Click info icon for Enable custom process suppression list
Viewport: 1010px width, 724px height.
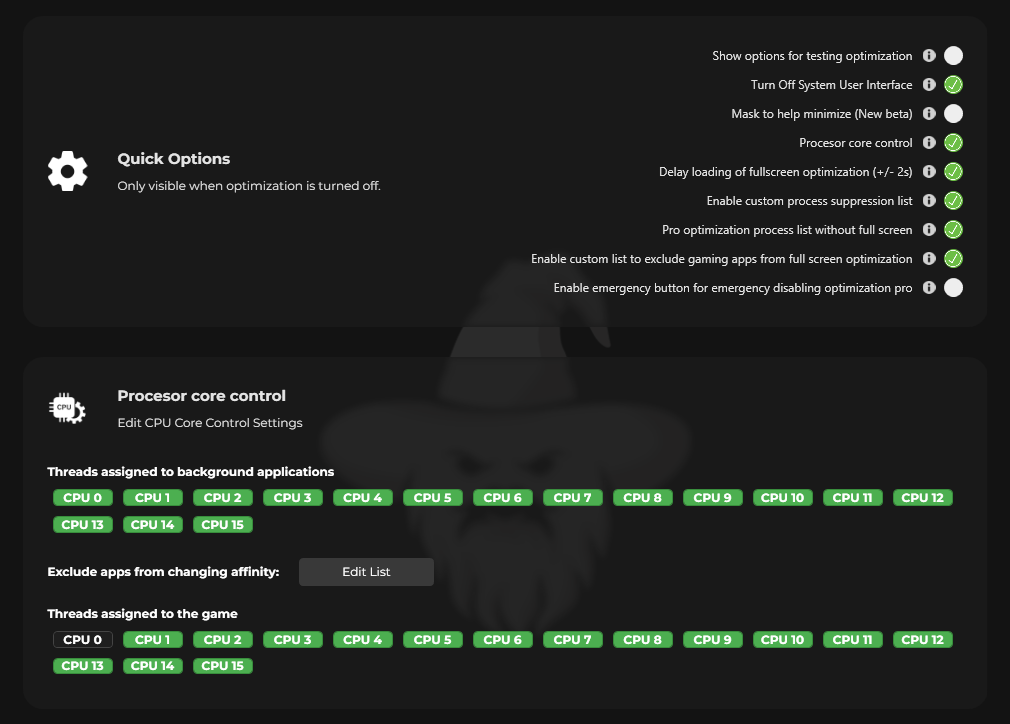[x=929, y=201]
